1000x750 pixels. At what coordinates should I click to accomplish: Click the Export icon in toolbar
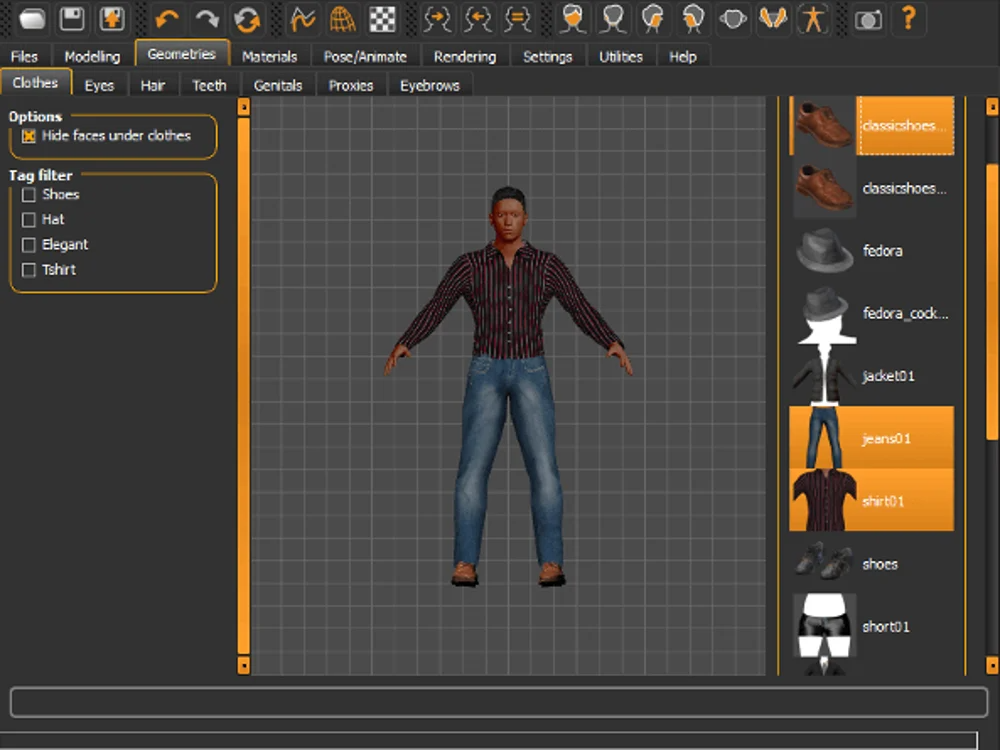tap(111, 18)
